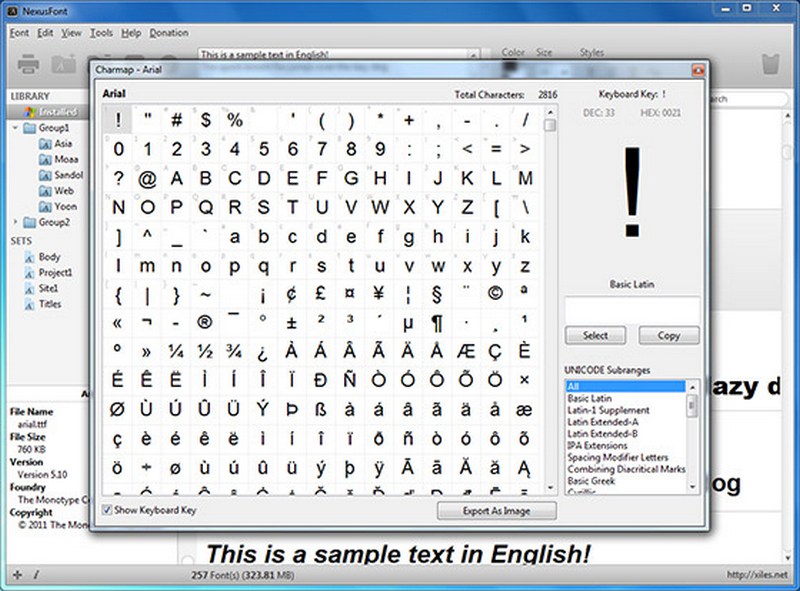Click the Select button
This screenshot has width=800, height=591.
coord(595,336)
